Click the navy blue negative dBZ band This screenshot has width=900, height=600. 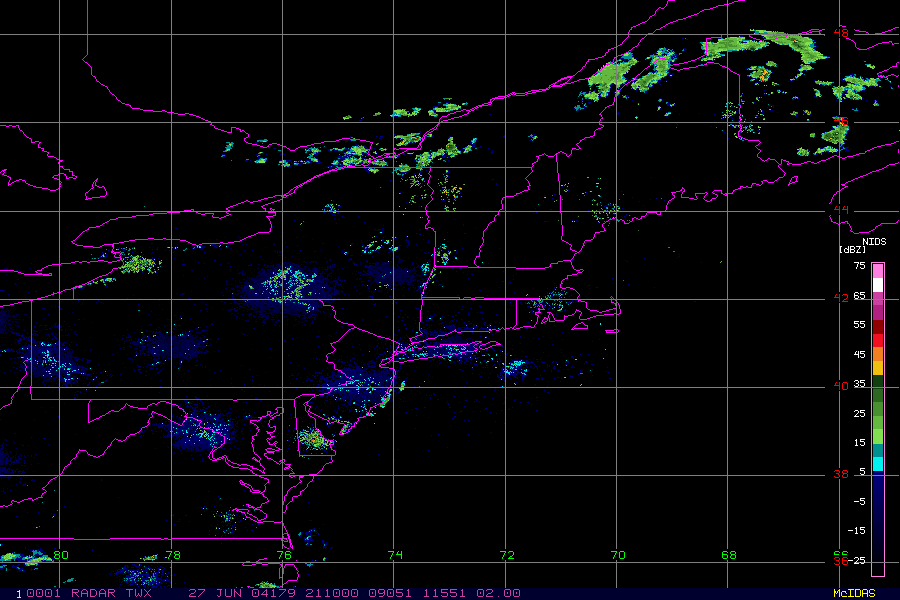click(878, 522)
